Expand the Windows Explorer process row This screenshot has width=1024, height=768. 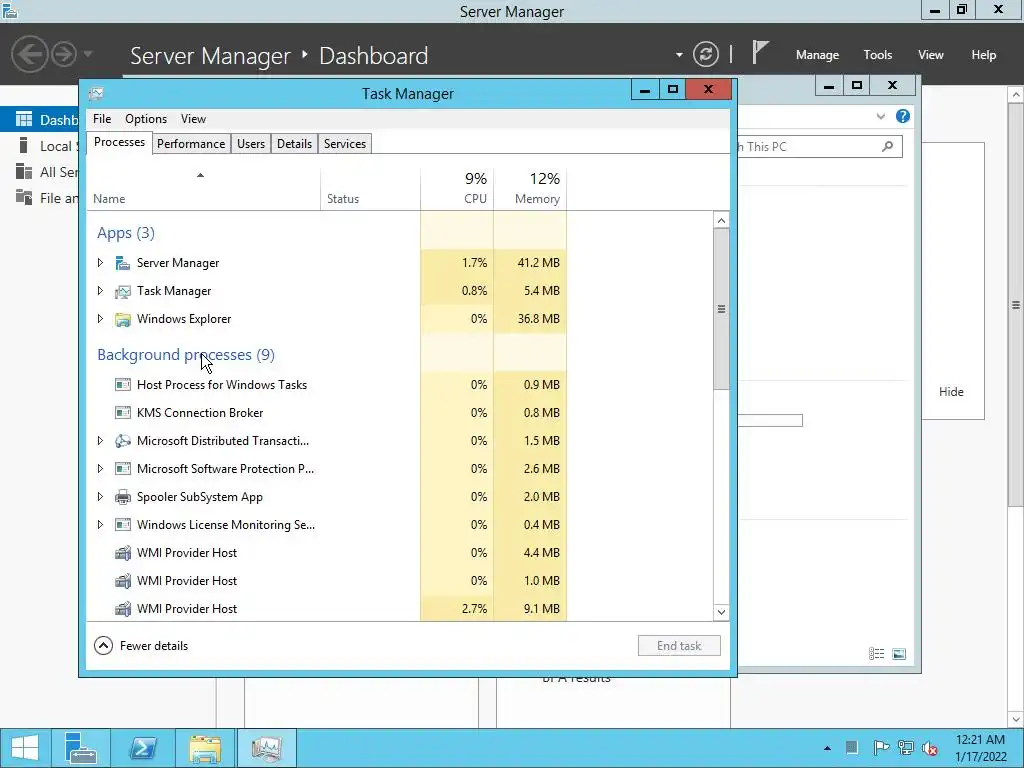[100, 319]
